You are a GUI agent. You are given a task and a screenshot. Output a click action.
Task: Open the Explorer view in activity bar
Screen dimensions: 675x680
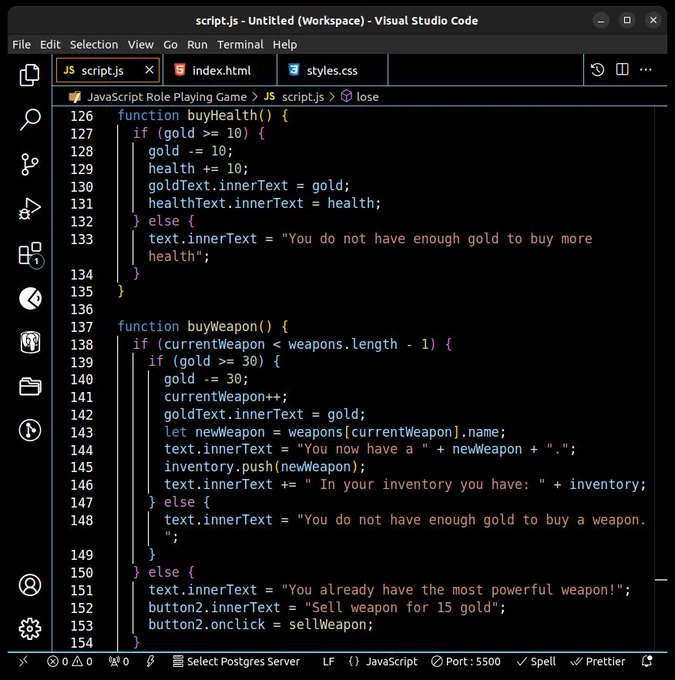click(29, 75)
